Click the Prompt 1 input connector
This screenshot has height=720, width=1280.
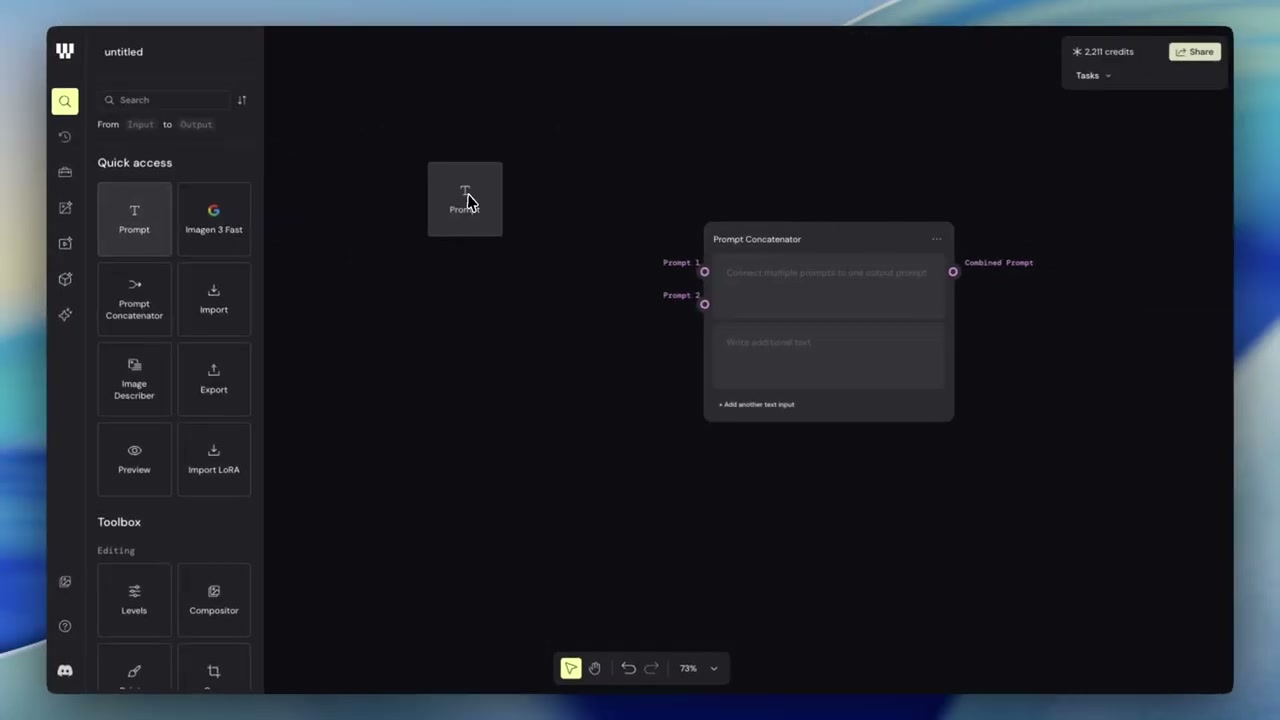(x=704, y=272)
